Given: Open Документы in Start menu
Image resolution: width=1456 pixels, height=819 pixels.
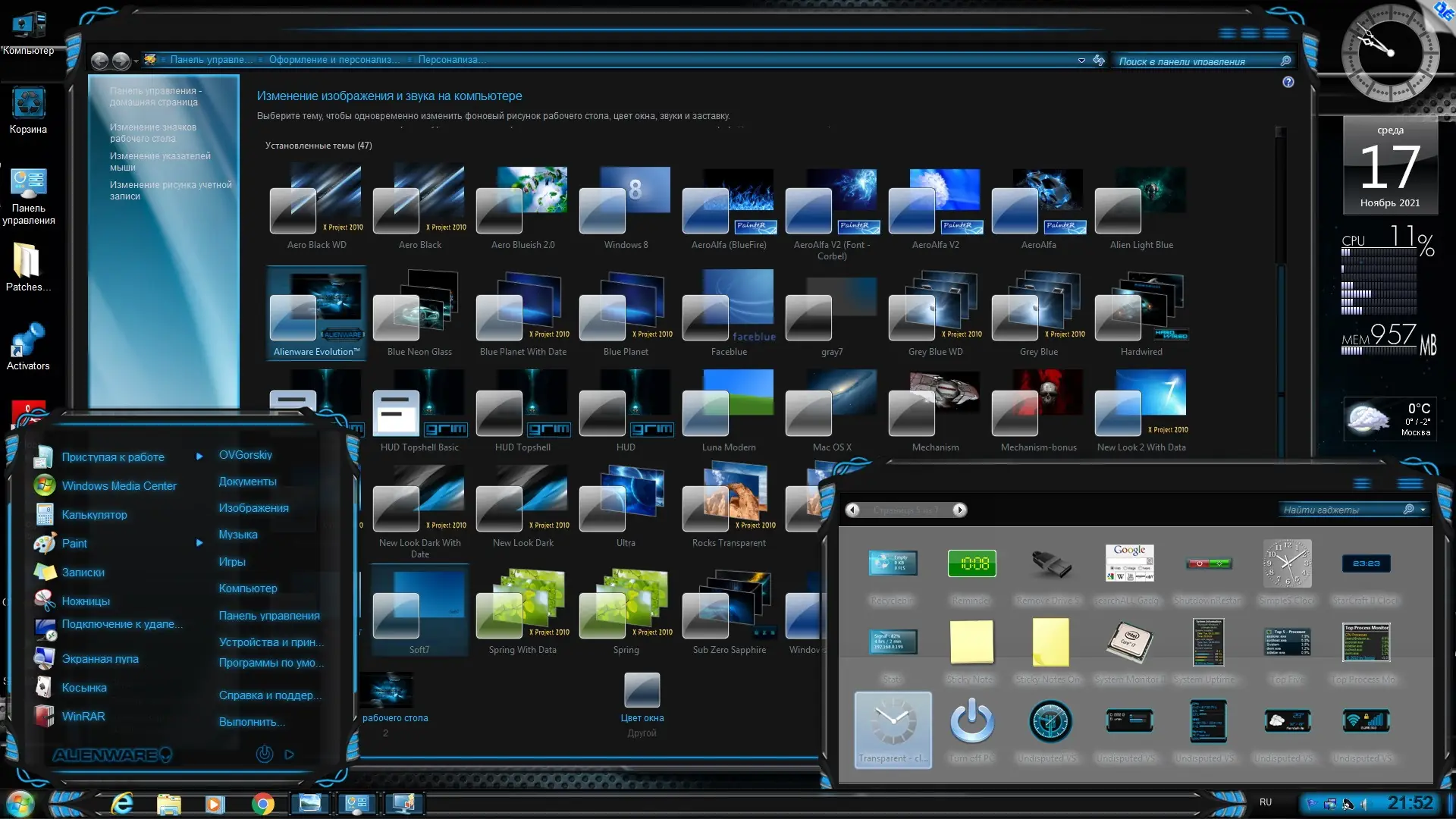Looking at the screenshot, I should pyautogui.click(x=247, y=482).
